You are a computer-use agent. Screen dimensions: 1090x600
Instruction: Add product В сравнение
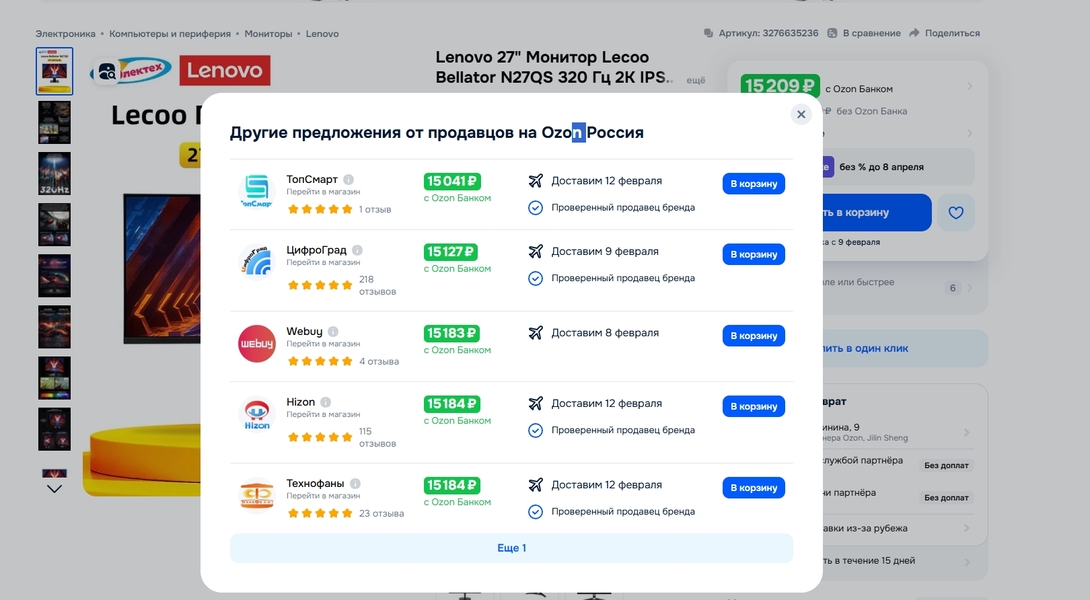coord(864,33)
